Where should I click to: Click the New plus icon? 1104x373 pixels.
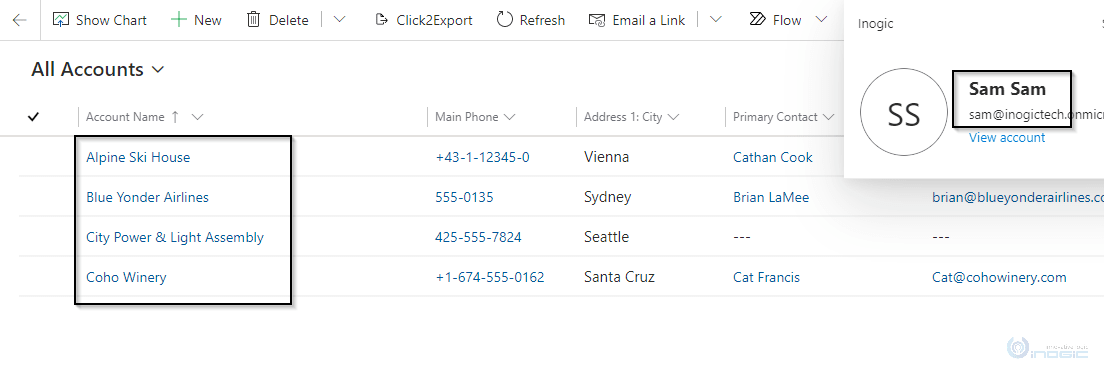point(179,20)
